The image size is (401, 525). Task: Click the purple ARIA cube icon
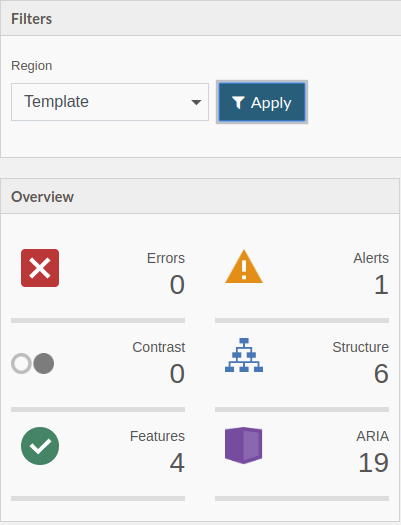[243, 445]
